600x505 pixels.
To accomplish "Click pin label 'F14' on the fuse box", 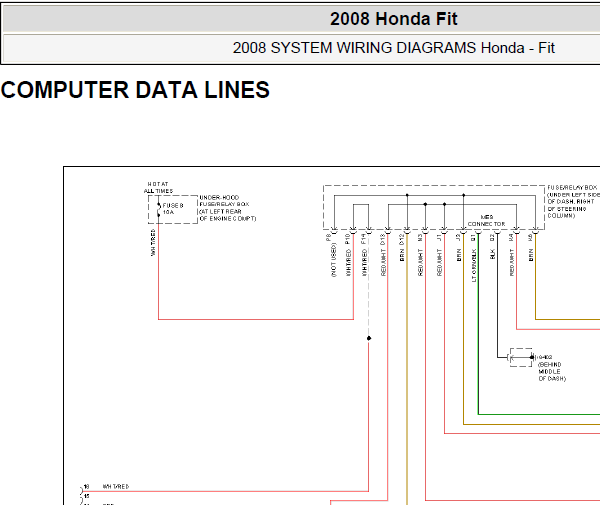I will pos(364,239).
